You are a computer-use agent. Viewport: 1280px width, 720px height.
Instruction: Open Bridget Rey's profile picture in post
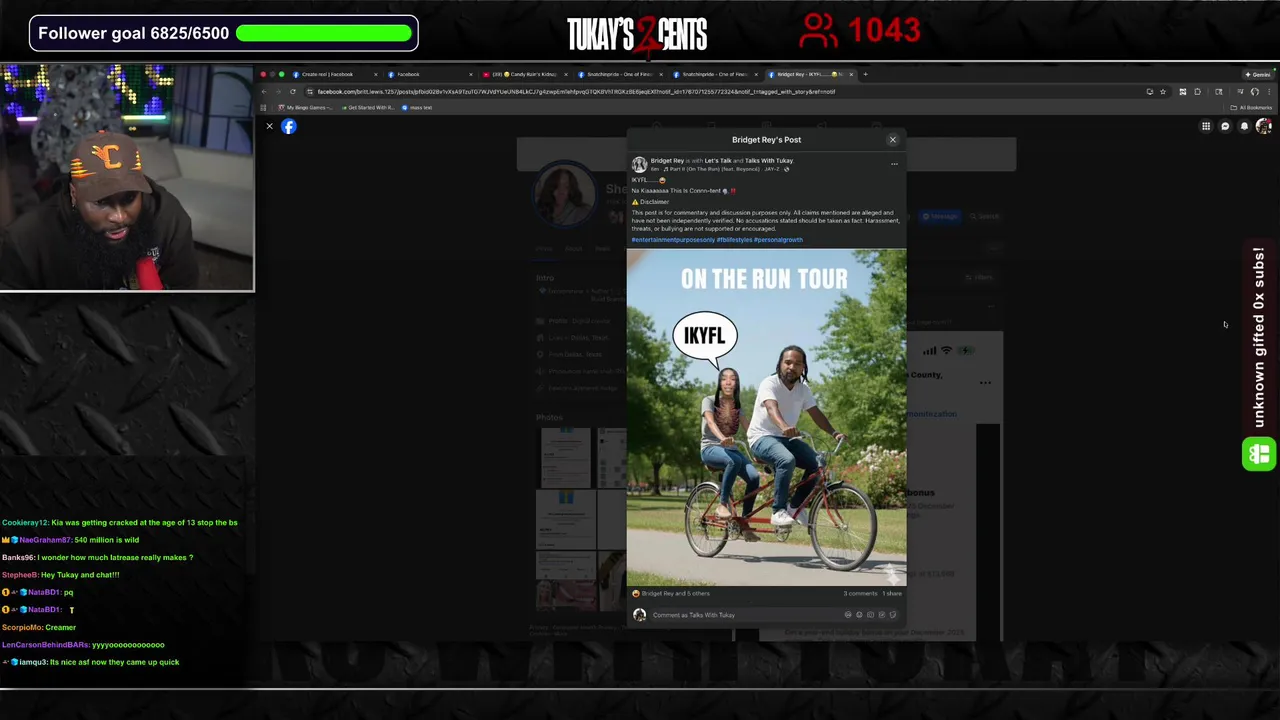click(x=639, y=164)
